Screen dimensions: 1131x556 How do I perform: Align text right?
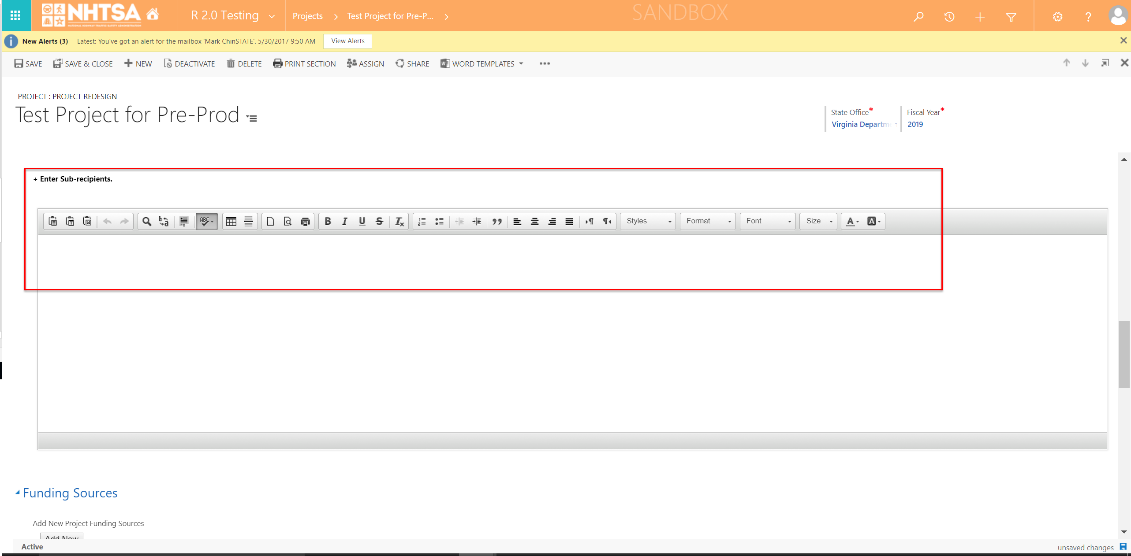tap(552, 221)
